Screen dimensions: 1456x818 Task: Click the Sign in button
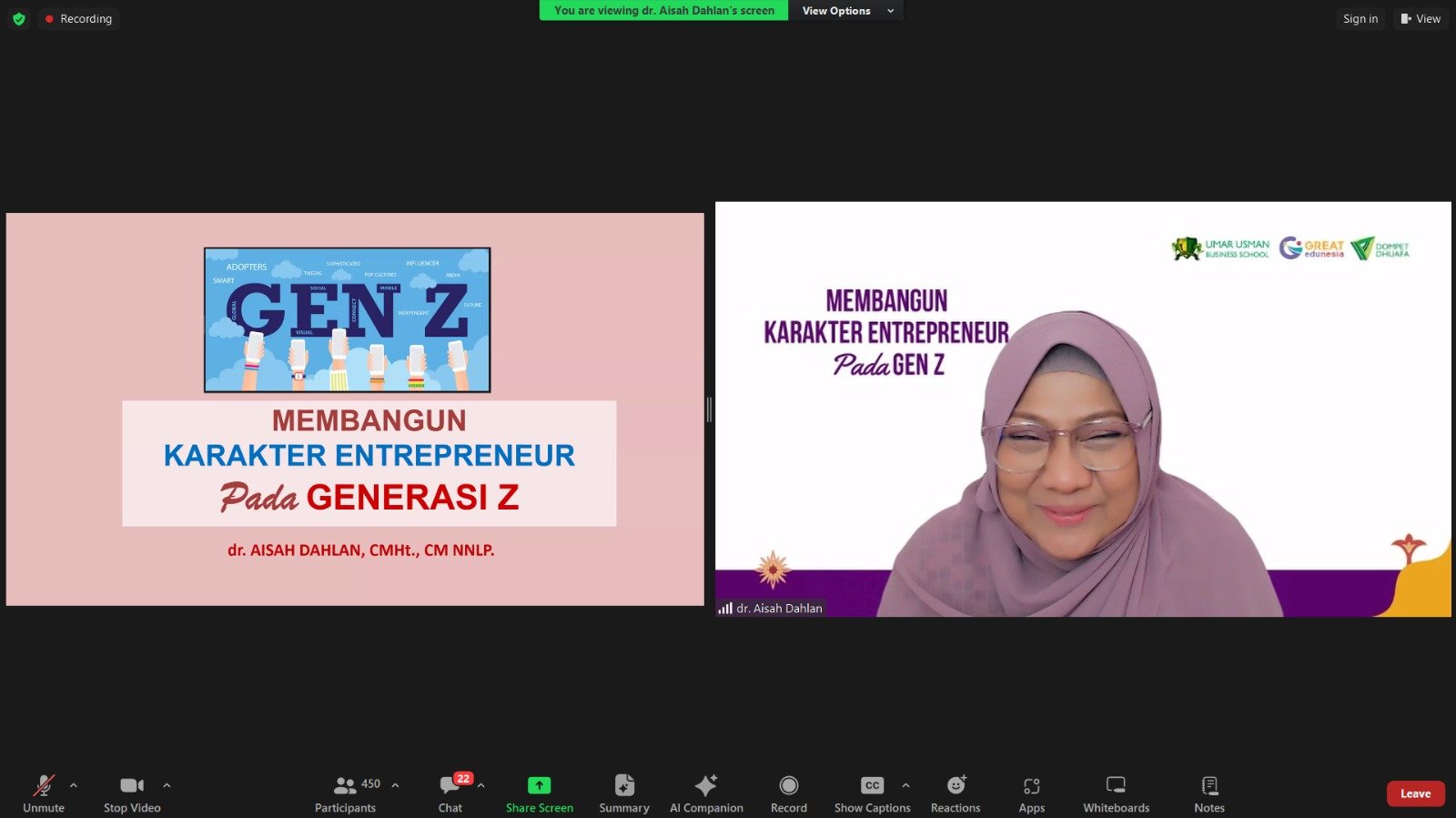[1360, 19]
